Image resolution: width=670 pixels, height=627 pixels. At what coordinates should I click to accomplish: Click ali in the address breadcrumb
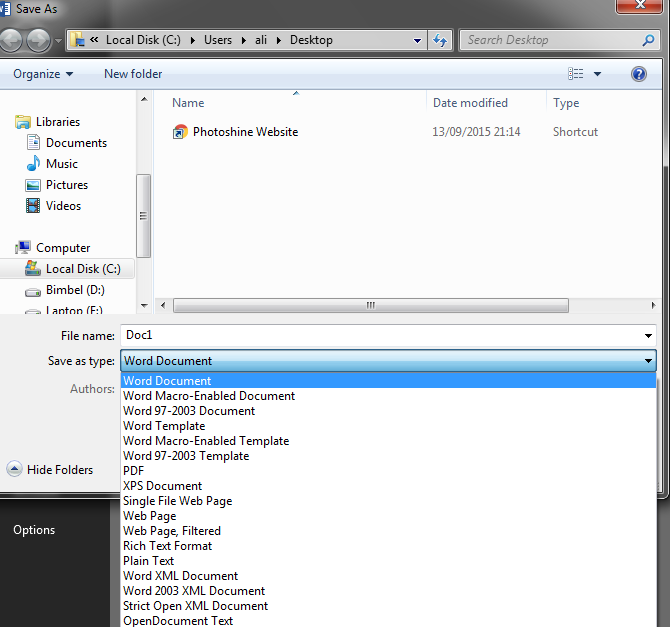(261, 40)
